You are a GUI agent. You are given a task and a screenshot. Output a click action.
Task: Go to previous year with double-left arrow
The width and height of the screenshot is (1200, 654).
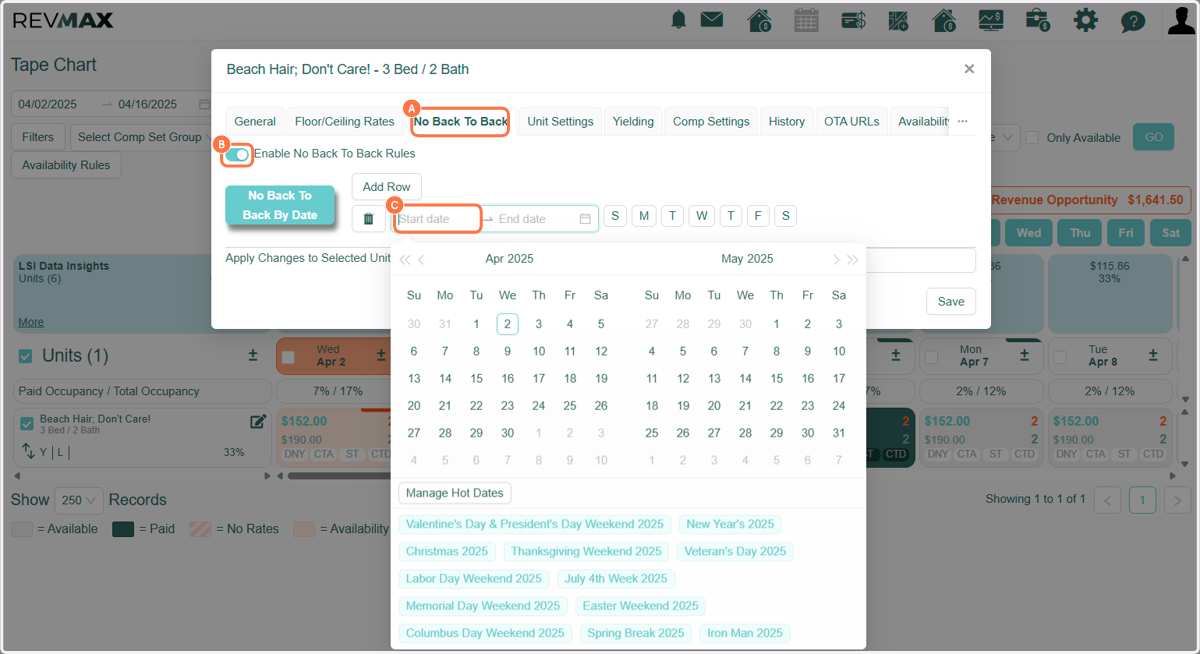click(x=405, y=259)
